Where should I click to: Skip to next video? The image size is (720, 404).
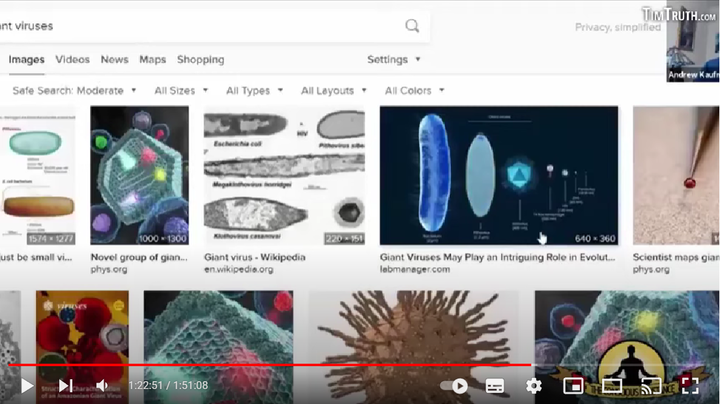66,386
